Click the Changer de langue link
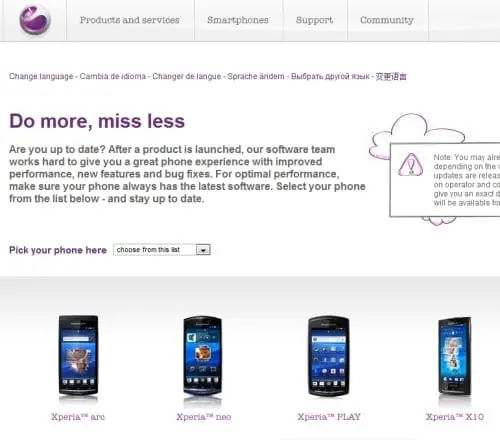 click(187, 76)
